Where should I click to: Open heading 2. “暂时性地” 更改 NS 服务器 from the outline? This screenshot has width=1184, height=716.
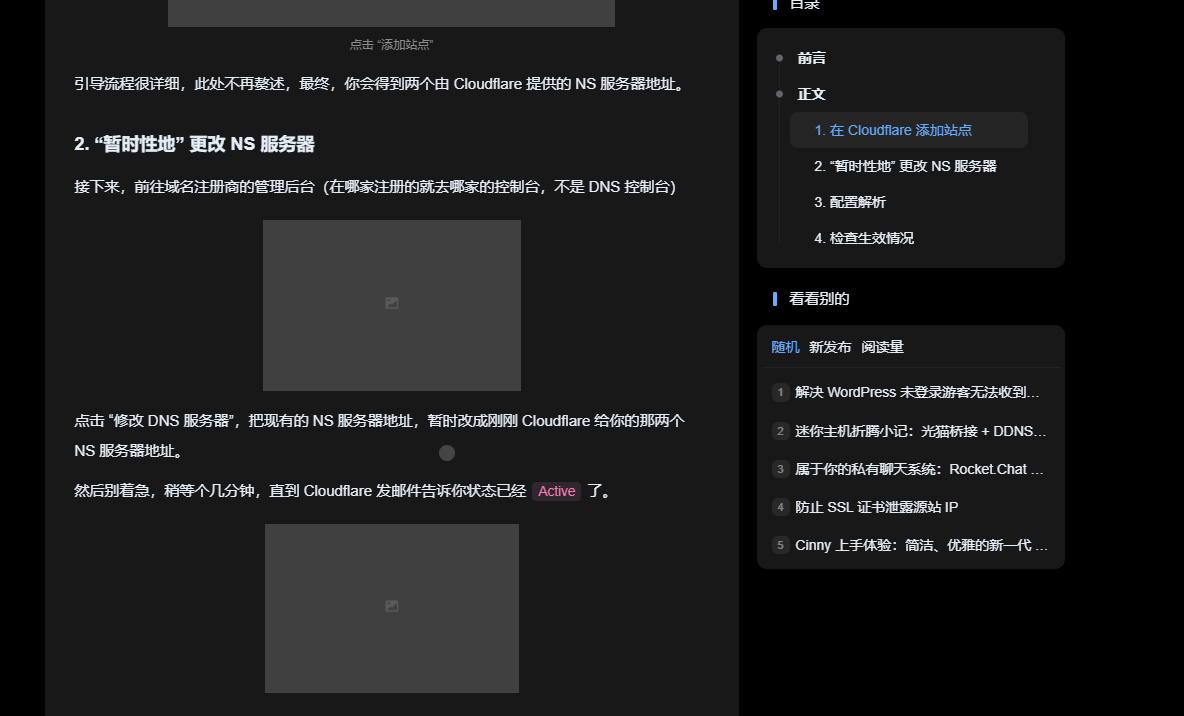(903, 166)
